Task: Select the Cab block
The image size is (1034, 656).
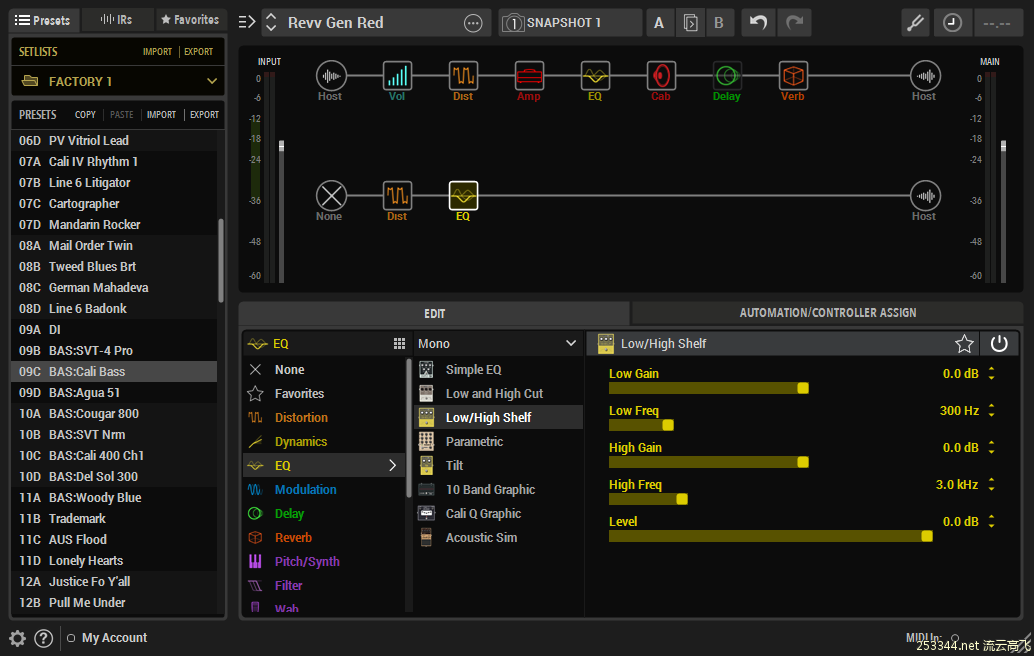Action: pos(661,76)
